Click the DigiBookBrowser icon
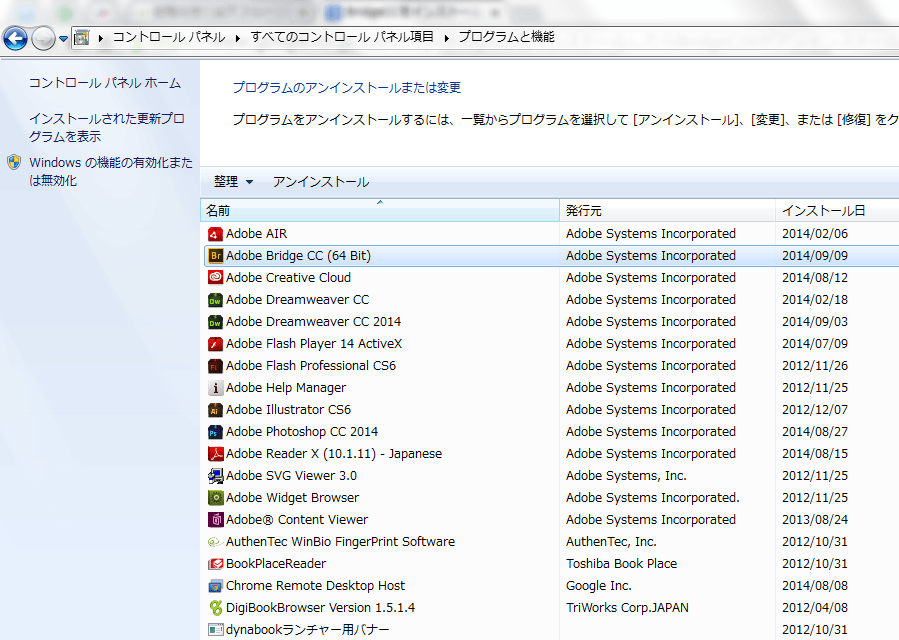Viewport: 899px width, 640px height. pos(215,607)
